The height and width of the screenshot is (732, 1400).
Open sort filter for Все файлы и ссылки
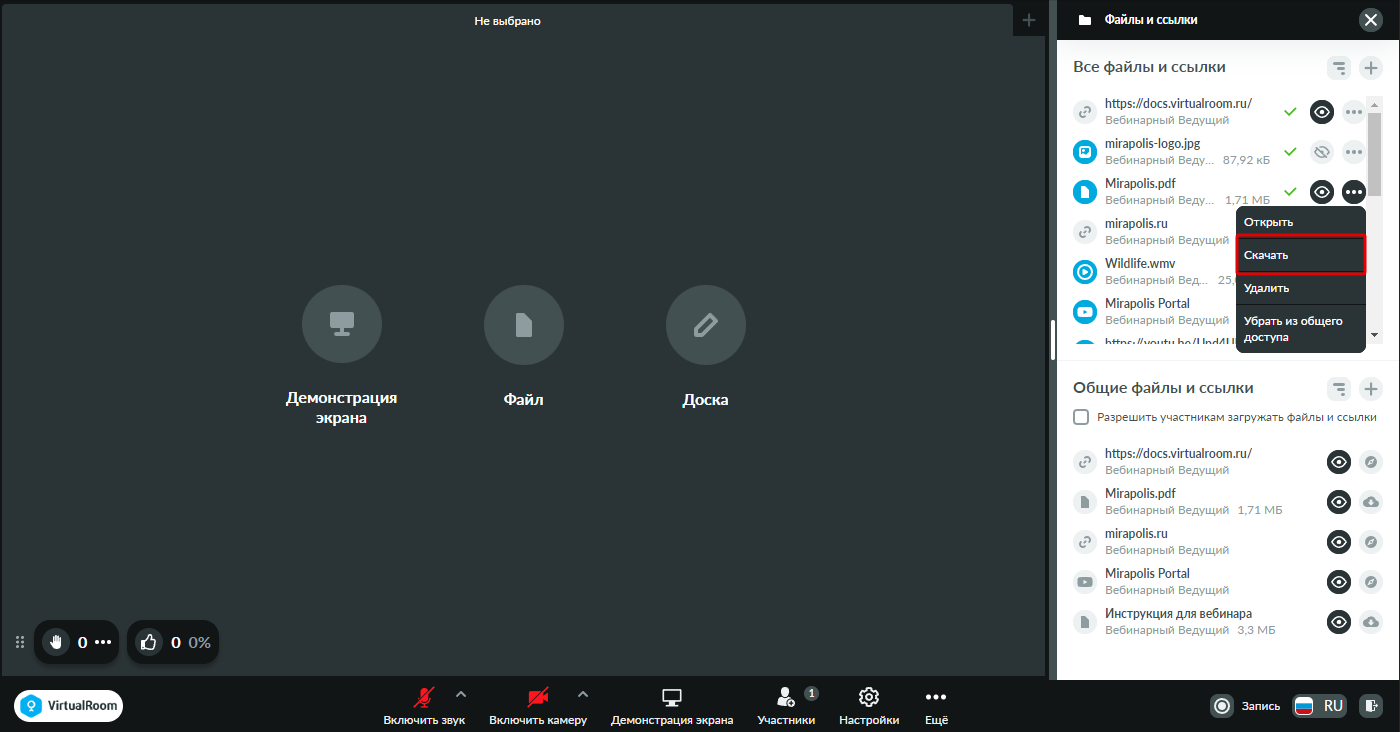pyautogui.click(x=1339, y=68)
